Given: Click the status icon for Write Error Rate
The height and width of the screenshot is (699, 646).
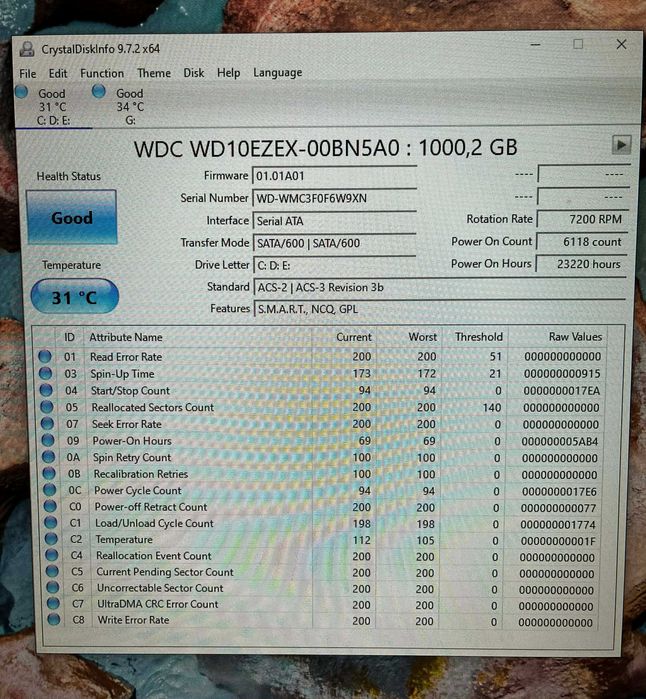Looking at the screenshot, I should [53, 620].
